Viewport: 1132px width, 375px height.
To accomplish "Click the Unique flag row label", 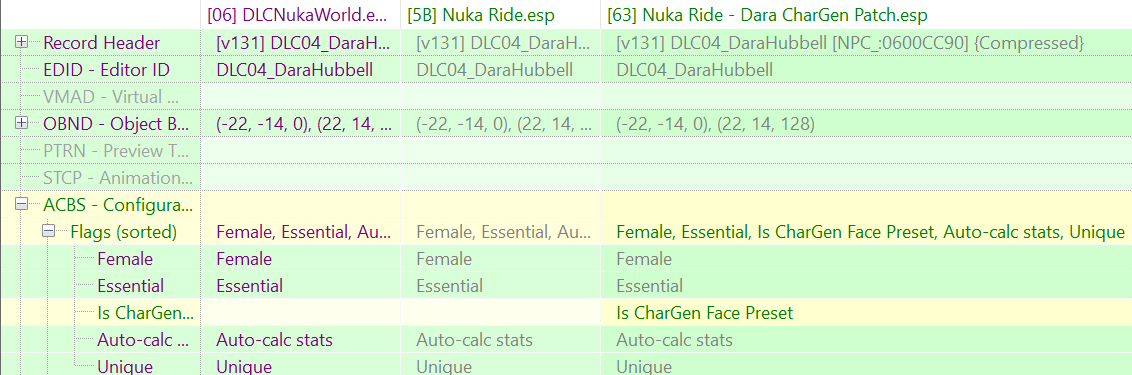I will (x=125, y=367).
